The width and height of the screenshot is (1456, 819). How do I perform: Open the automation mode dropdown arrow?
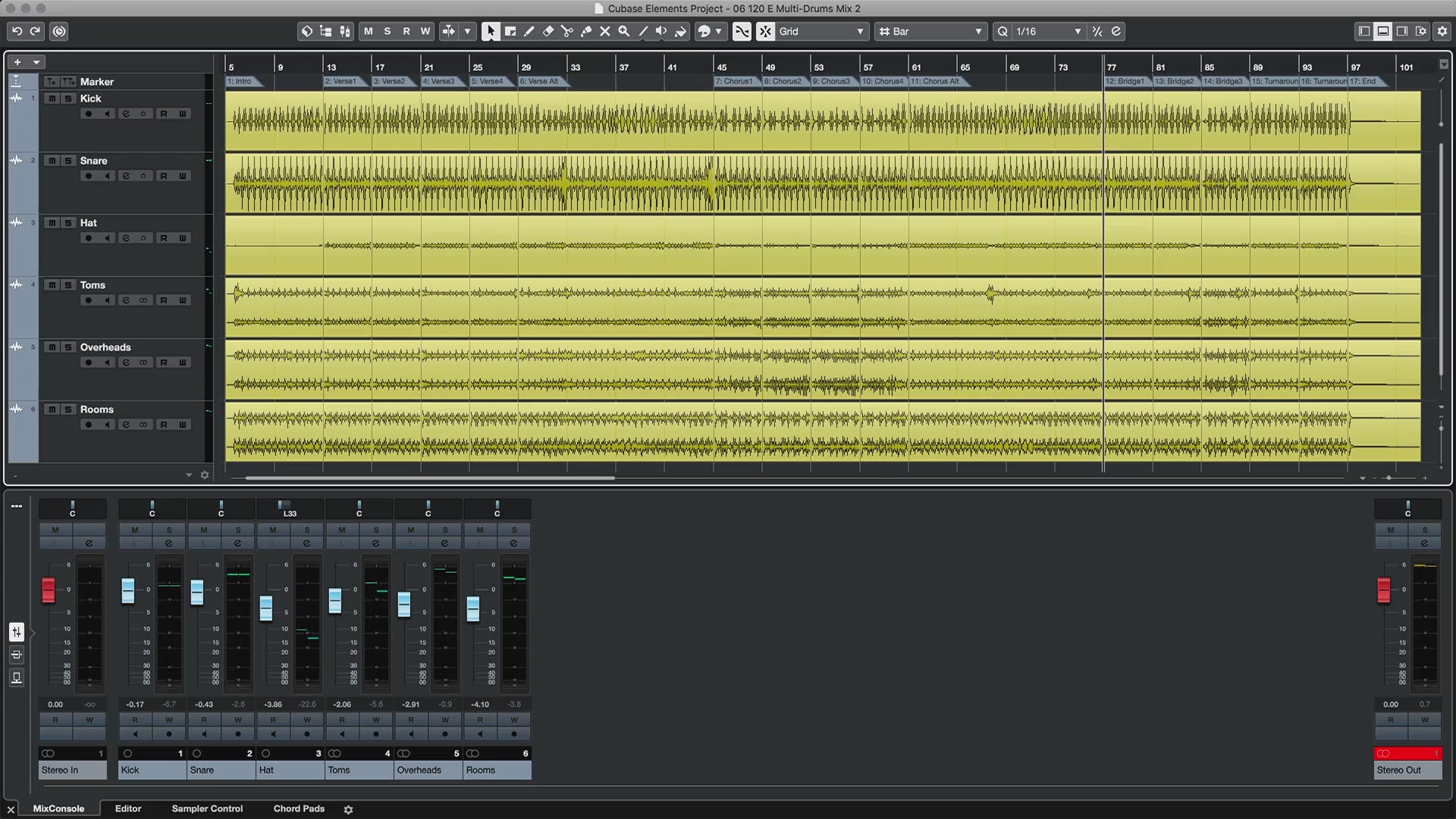[x=467, y=31]
